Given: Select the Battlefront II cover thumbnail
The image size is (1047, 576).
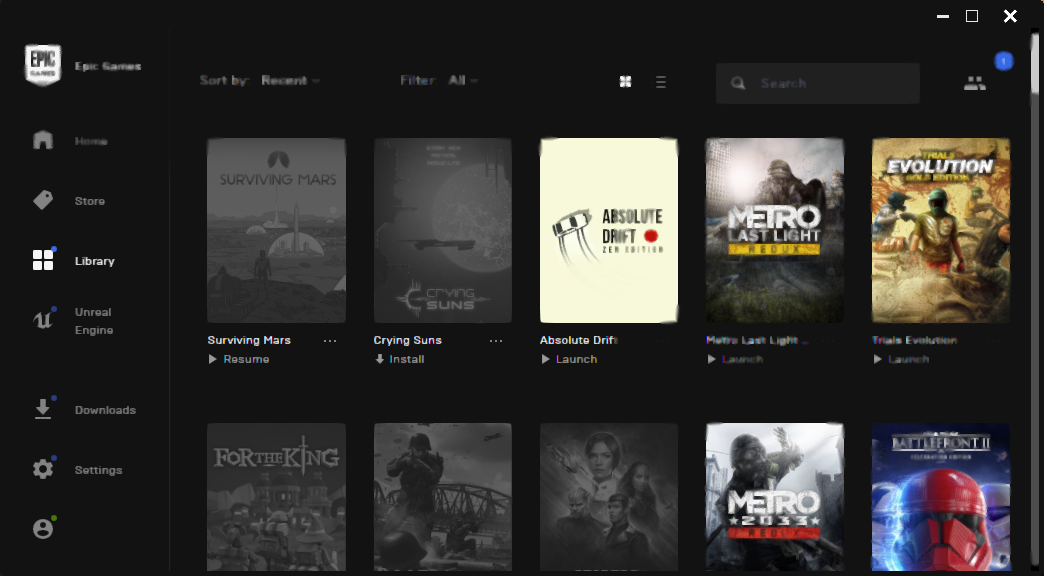Looking at the screenshot, I should 941,497.
